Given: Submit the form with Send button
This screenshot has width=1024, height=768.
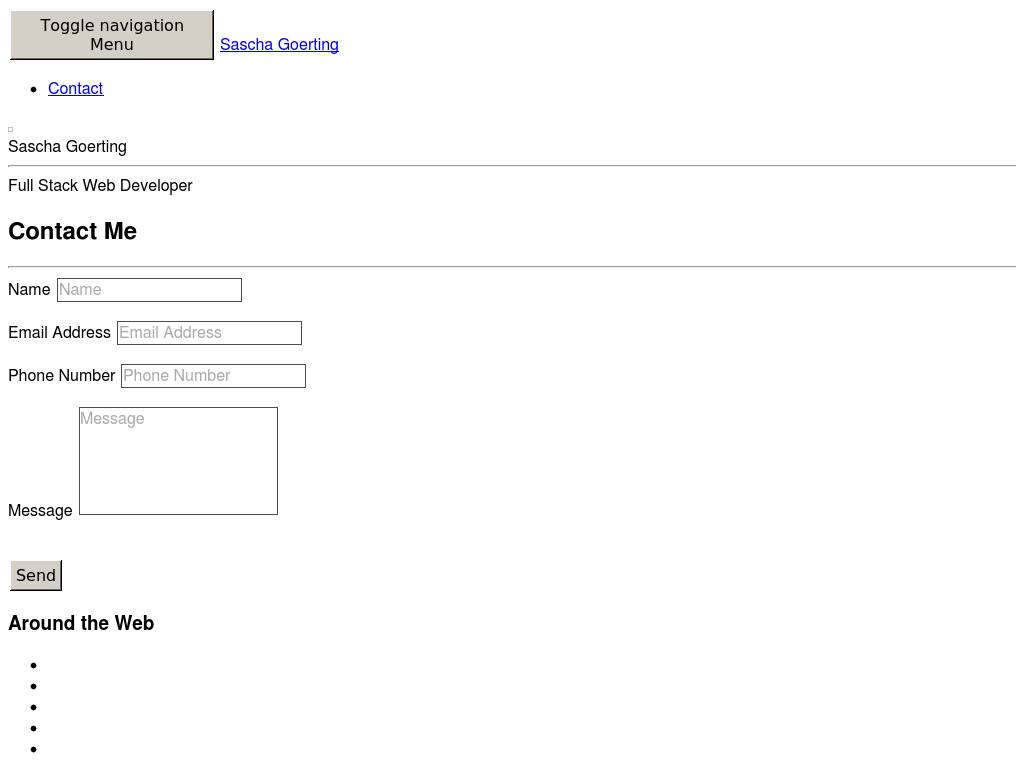Looking at the screenshot, I should [36, 575].
